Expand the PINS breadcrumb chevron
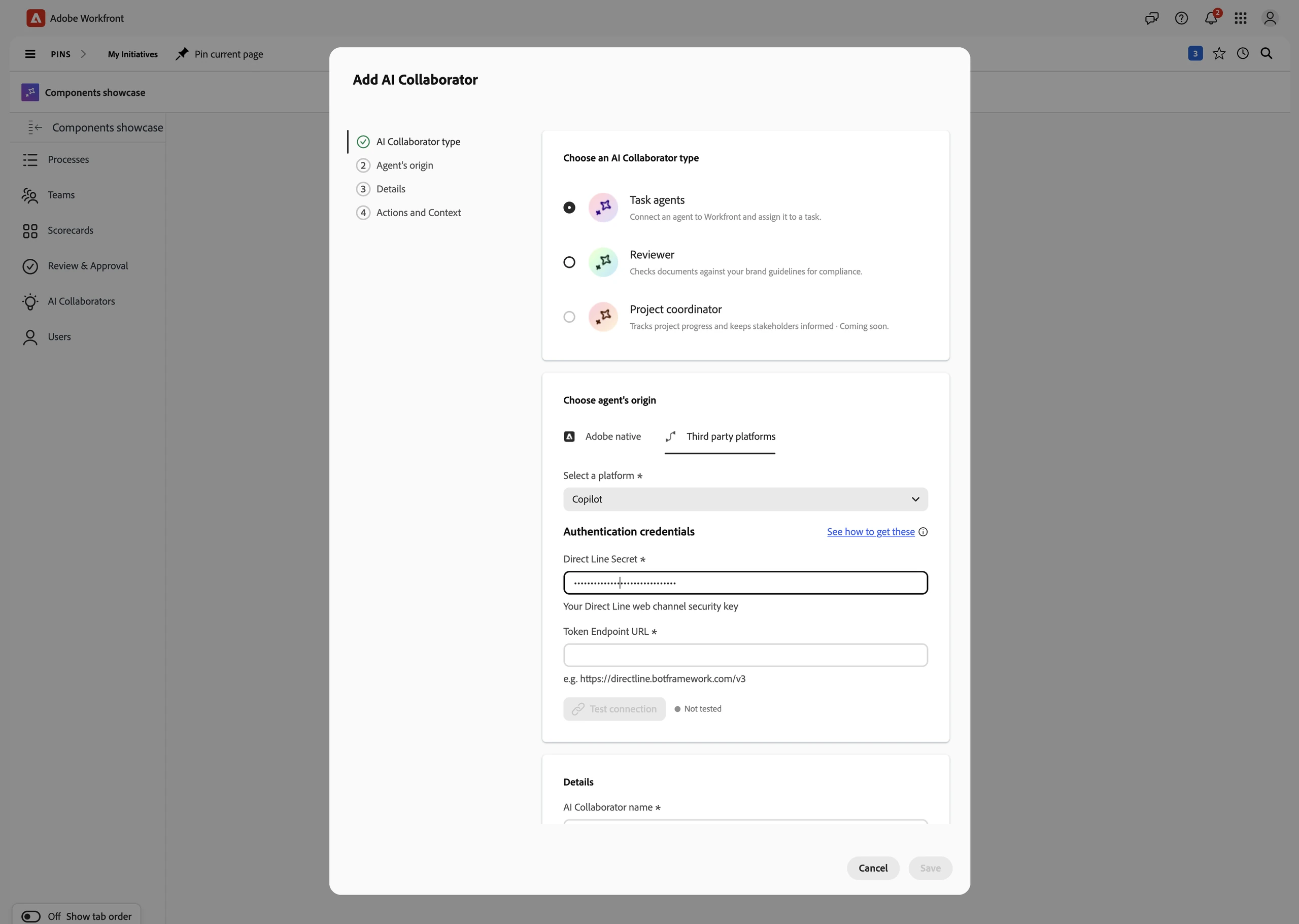 pyautogui.click(x=83, y=54)
